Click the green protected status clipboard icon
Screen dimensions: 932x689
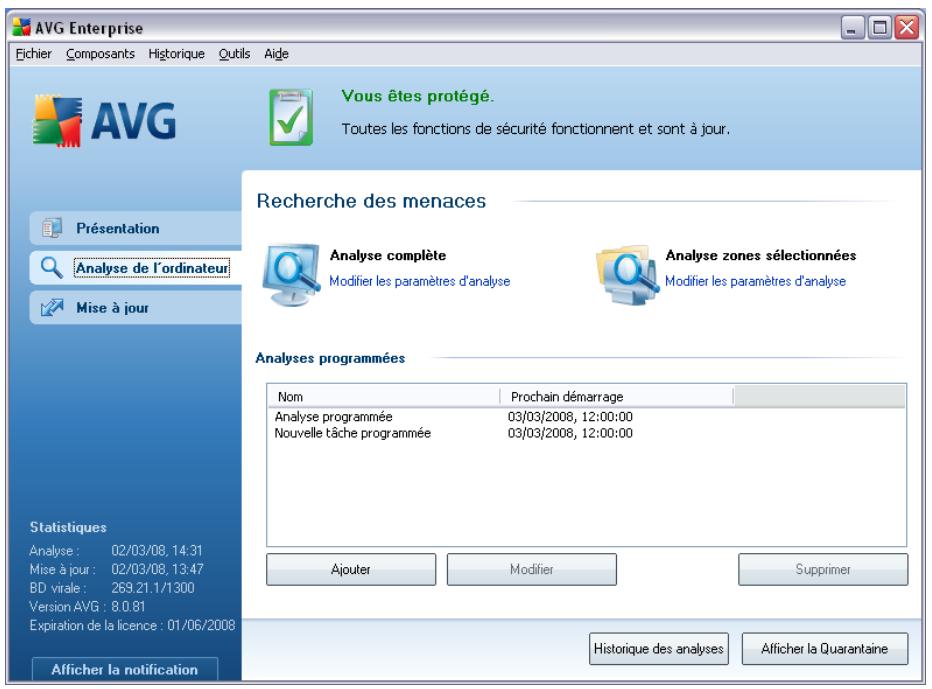291,117
